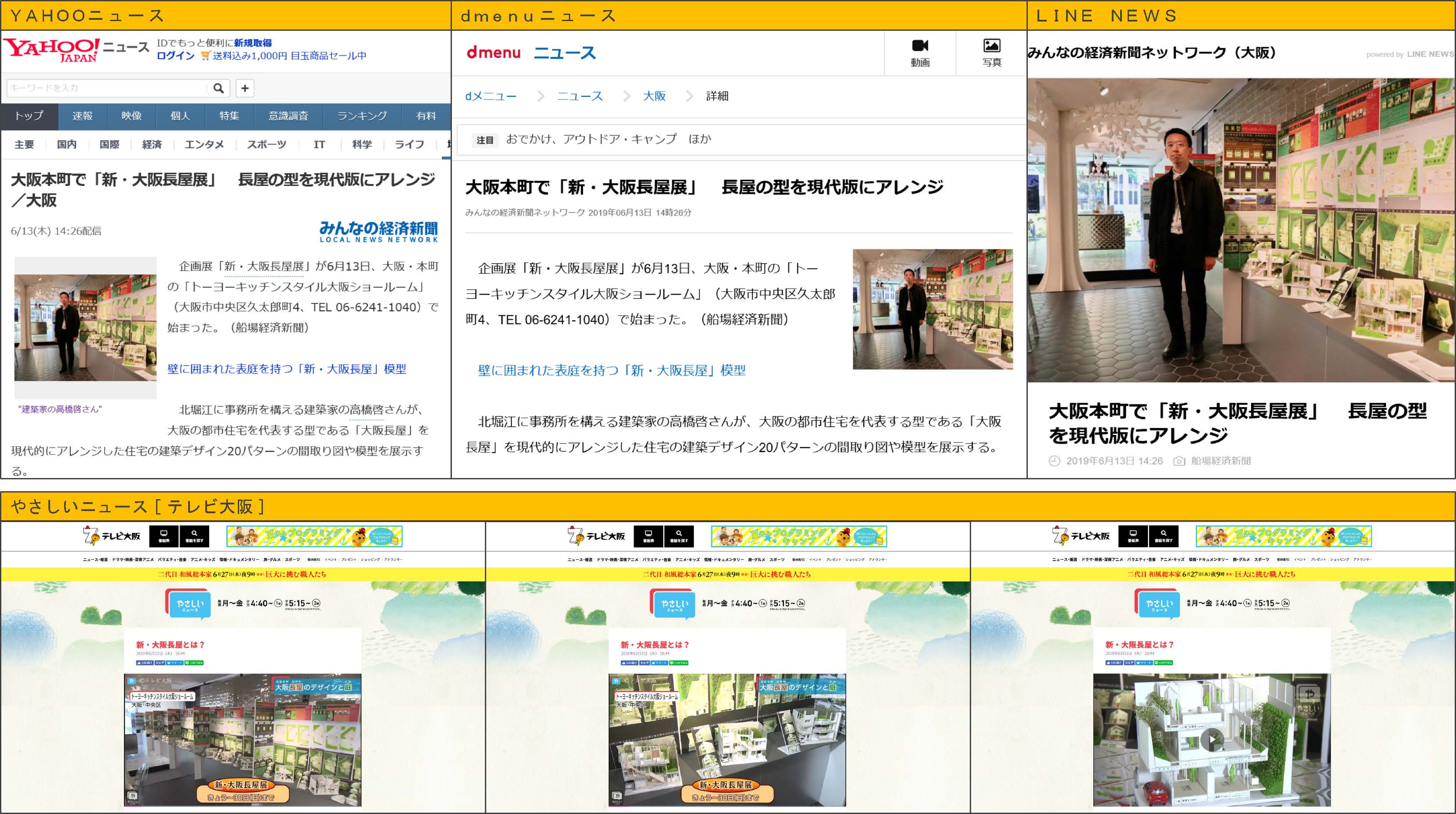Select the 国際 category

tap(109, 145)
